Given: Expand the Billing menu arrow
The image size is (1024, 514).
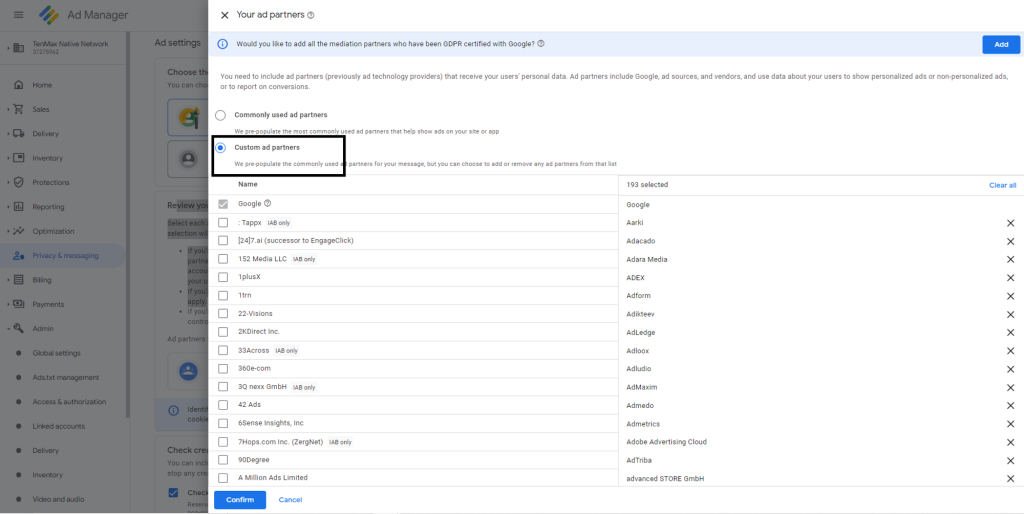Looking at the screenshot, I should pos(8,280).
